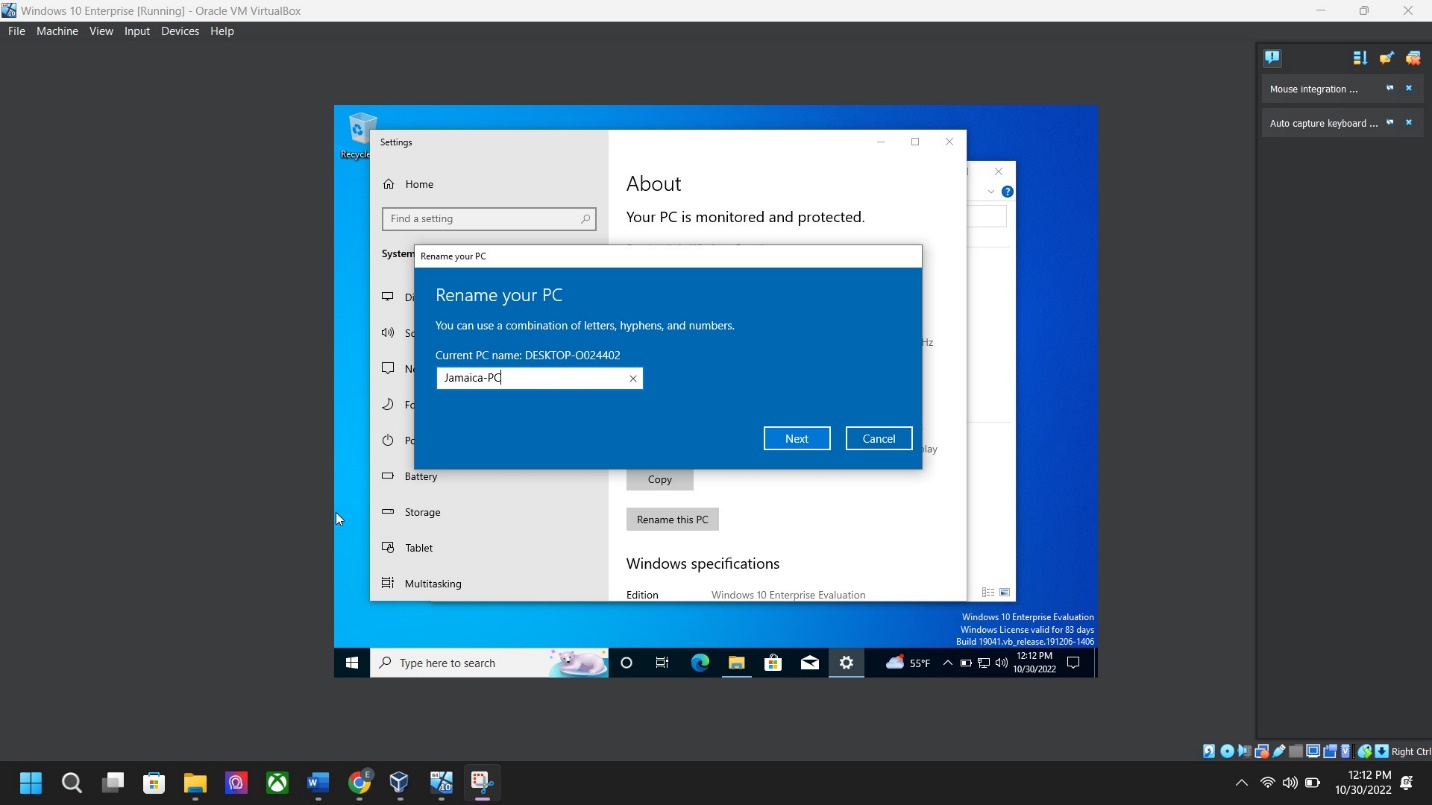The width and height of the screenshot is (1432, 805).
Task: Open the guest Windows 10 Start menu
Action: coord(352,662)
